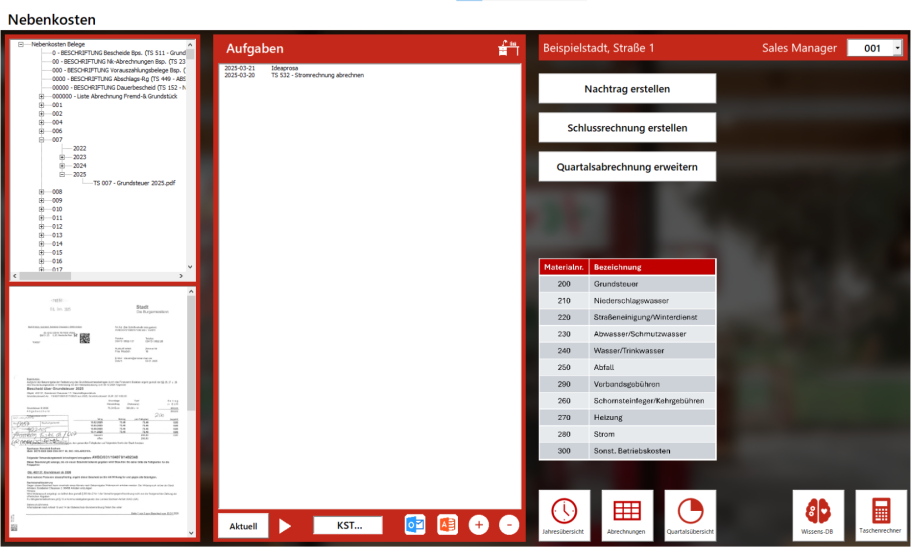Open the Jahresübersicht clock icon
Viewport: 911px width, 547px height.
click(564, 514)
